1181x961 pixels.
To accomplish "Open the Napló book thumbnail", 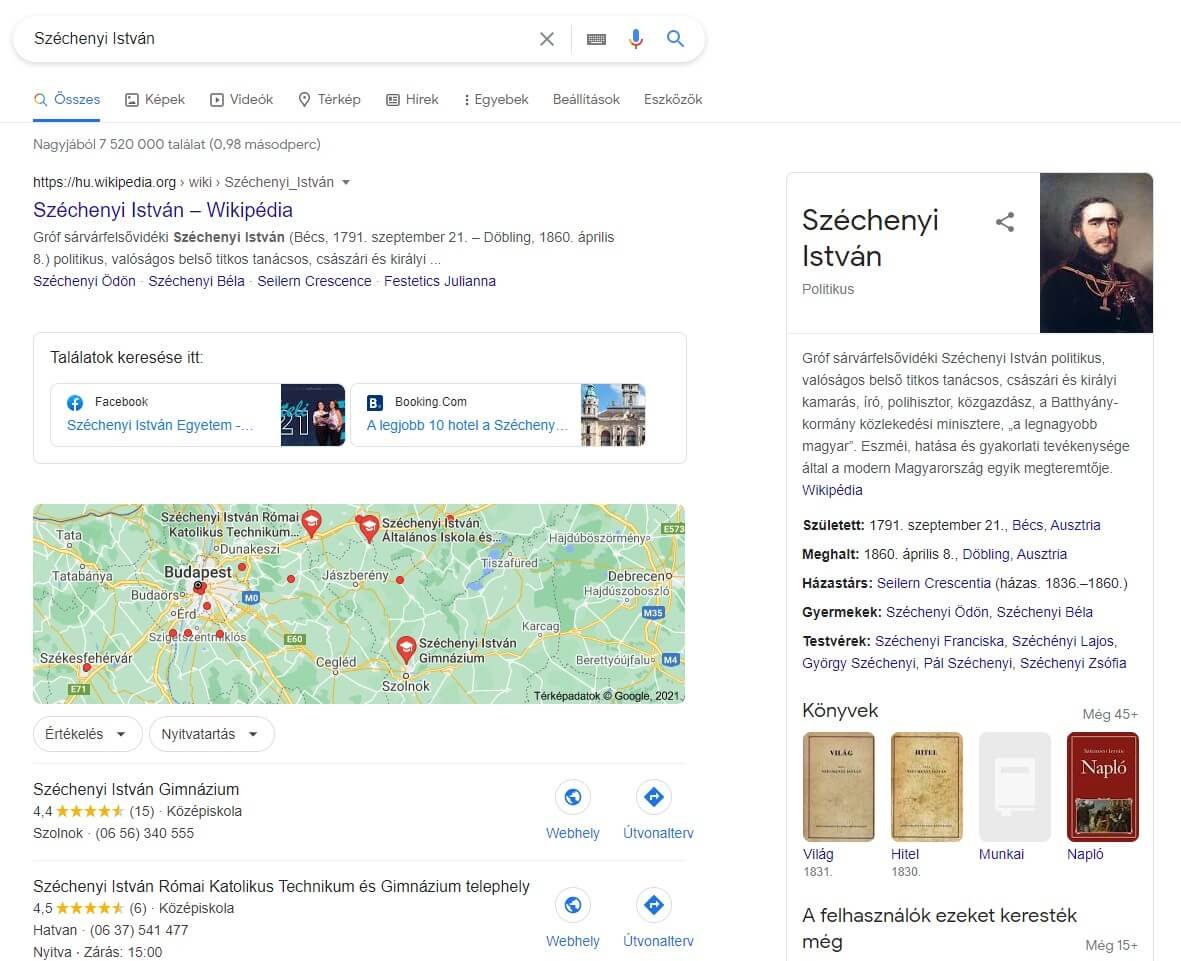I will 1102,787.
